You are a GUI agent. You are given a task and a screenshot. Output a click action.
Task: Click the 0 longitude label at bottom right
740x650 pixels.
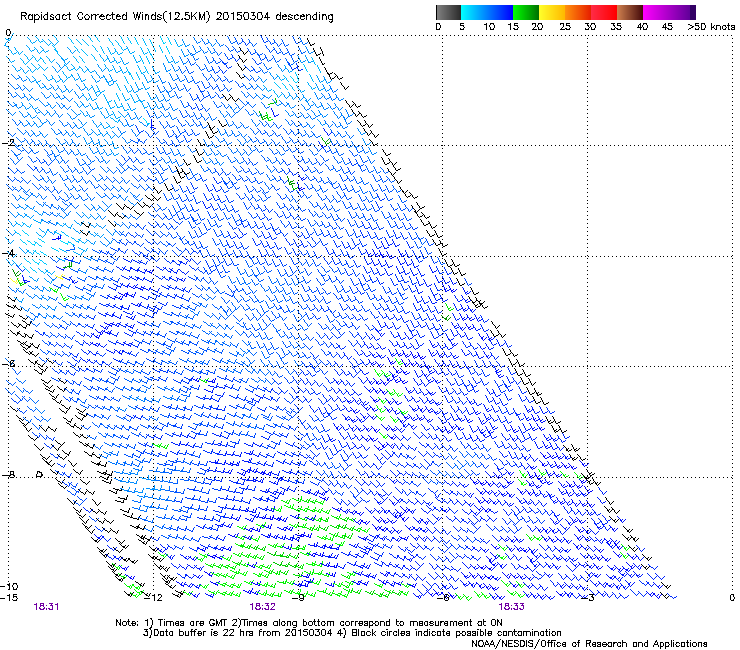(x=732, y=598)
